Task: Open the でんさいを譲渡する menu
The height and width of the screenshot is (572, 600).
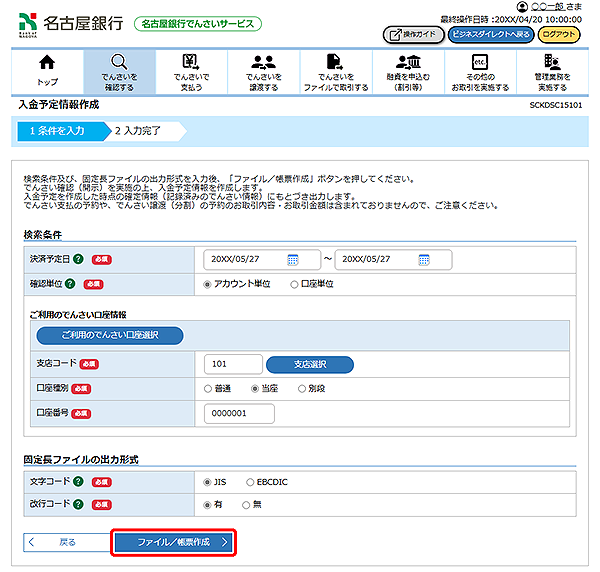Action: 264,72
